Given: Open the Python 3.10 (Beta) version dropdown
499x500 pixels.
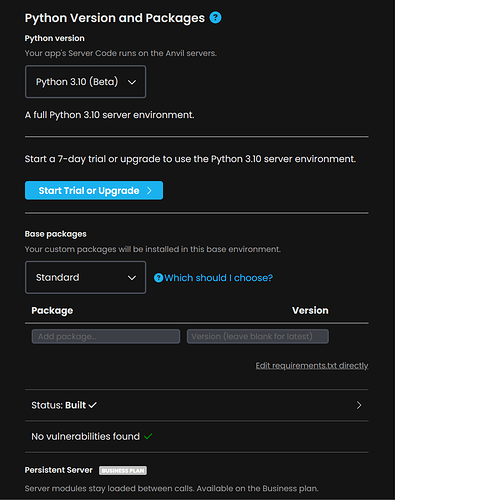Looking at the screenshot, I should (85, 82).
